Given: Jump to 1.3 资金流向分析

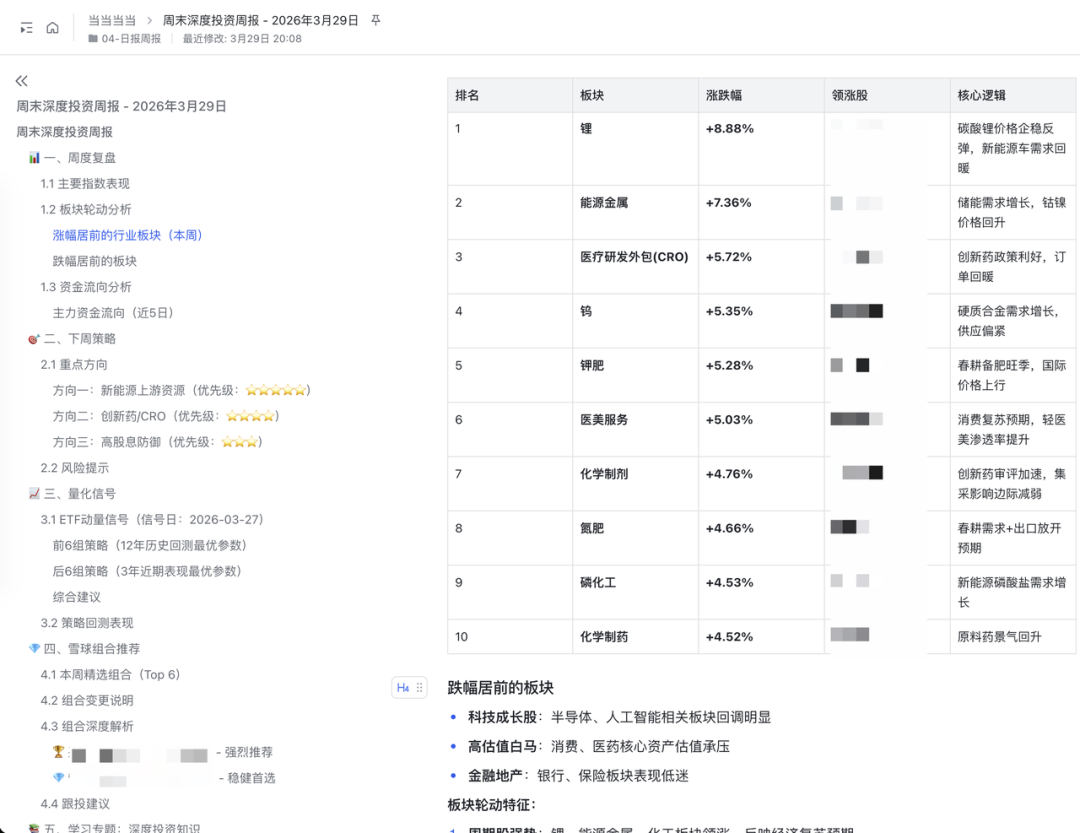Looking at the screenshot, I should point(85,287).
